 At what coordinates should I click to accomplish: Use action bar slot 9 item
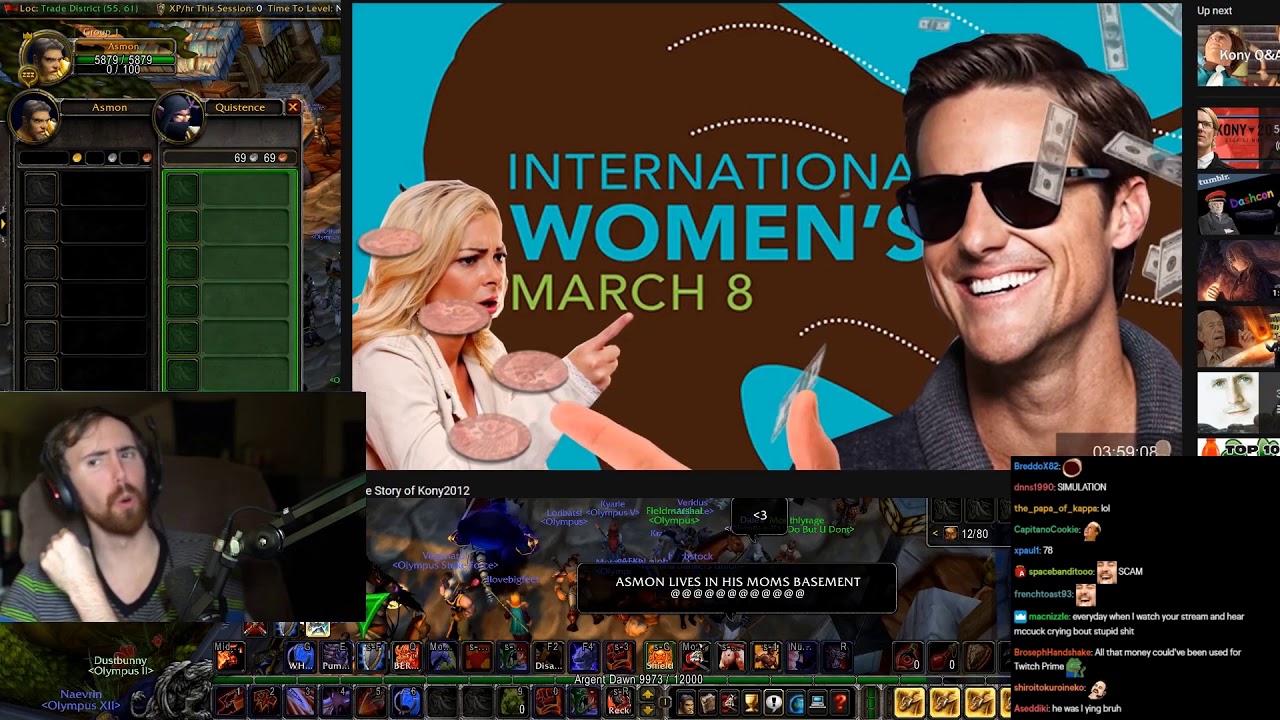513,701
